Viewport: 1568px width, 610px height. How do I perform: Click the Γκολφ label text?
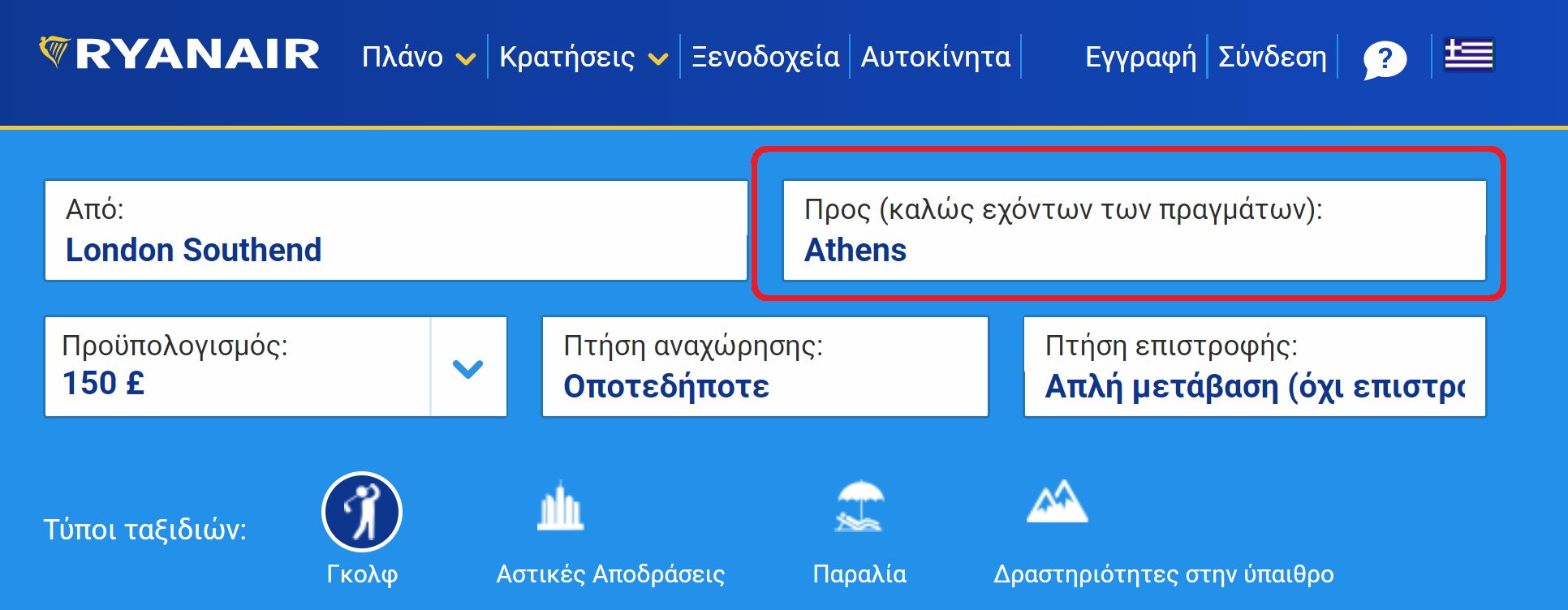[x=362, y=574]
